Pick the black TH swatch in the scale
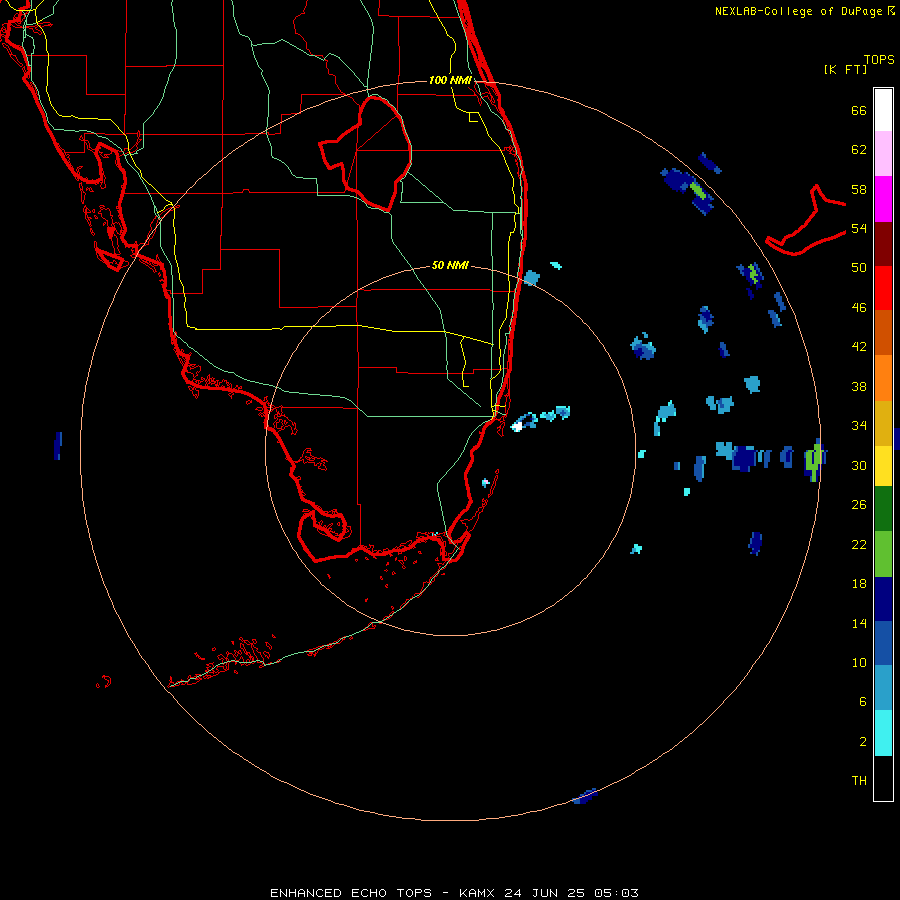This screenshot has height=900, width=900. [883, 778]
